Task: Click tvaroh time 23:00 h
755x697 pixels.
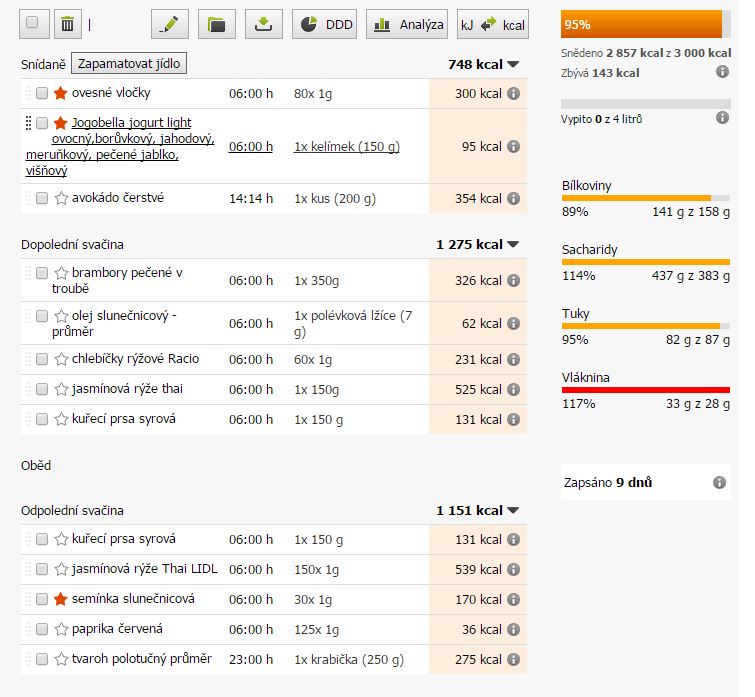Action: click(251, 659)
